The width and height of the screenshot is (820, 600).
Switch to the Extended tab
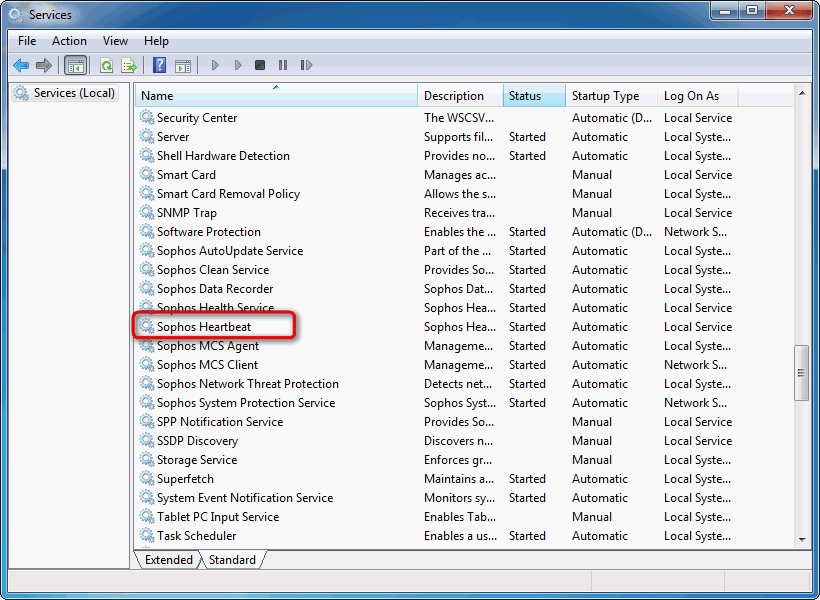point(168,560)
